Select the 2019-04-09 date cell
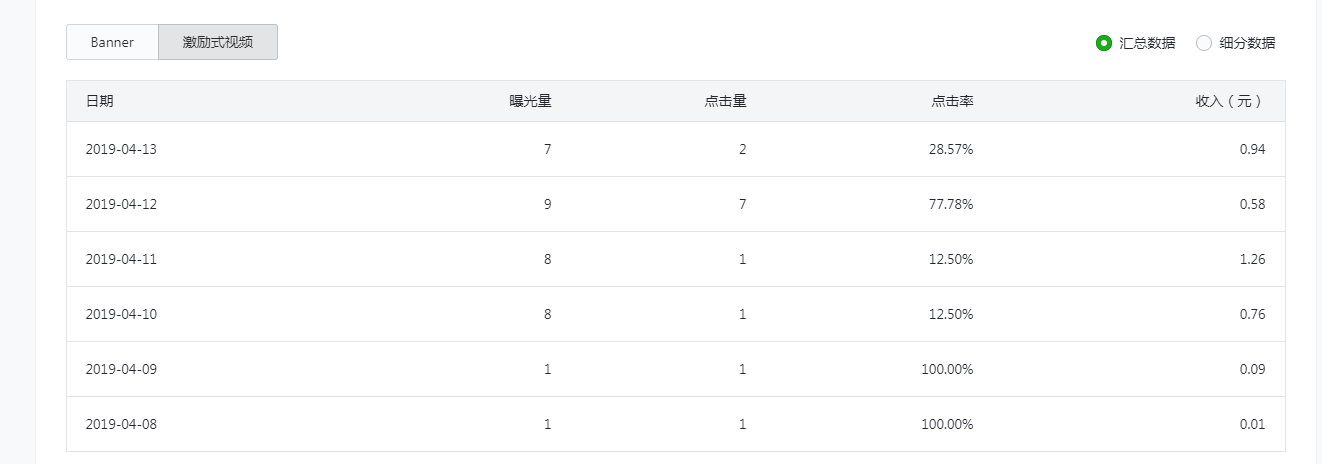Image resolution: width=1322 pixels, height=464 pixels. [121, 369]
